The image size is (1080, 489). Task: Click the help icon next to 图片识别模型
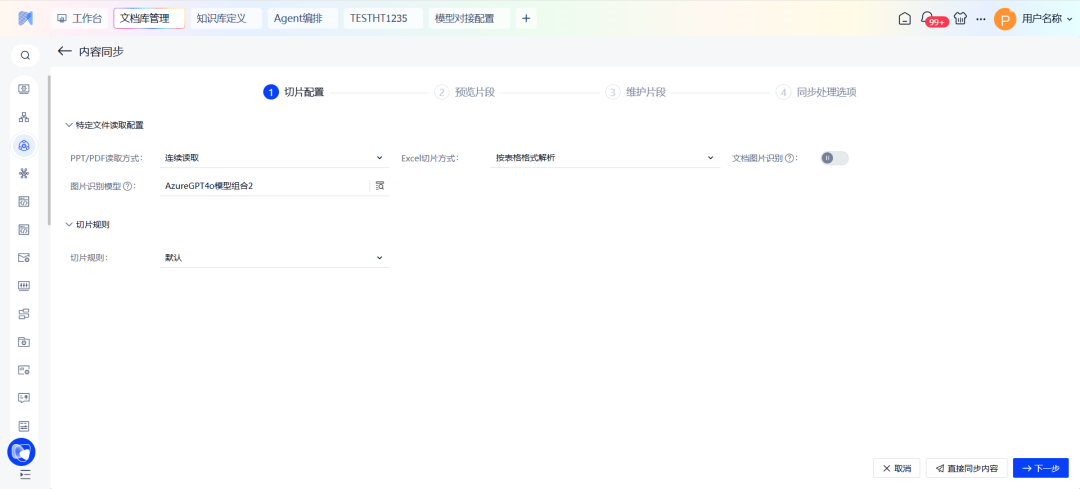pyautogui.click(x=128, y=186)
